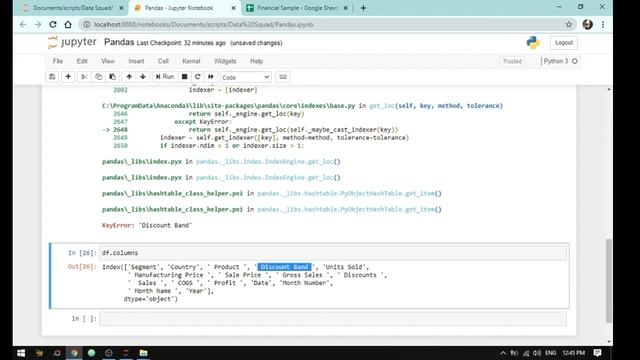Move the selected cell up
The image size is (640, 360).
point(129,77)
